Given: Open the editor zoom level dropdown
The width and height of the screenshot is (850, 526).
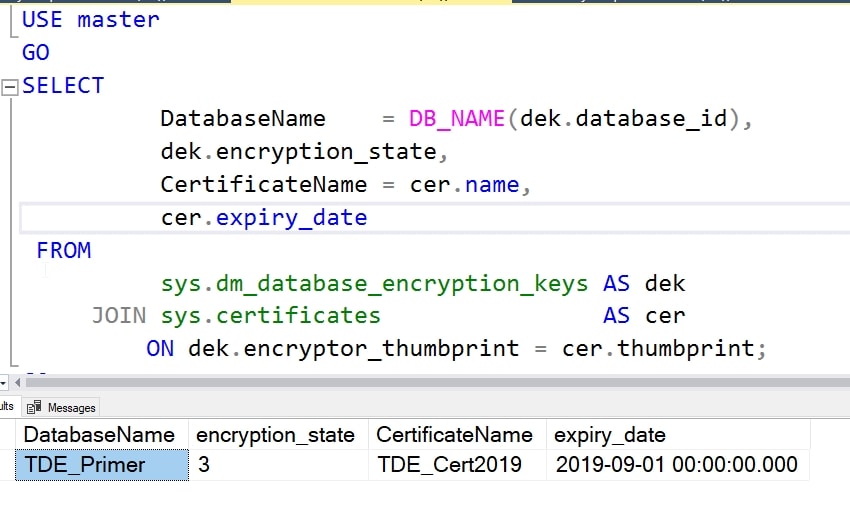Looking at the screenshot, I should pos(2,383).
